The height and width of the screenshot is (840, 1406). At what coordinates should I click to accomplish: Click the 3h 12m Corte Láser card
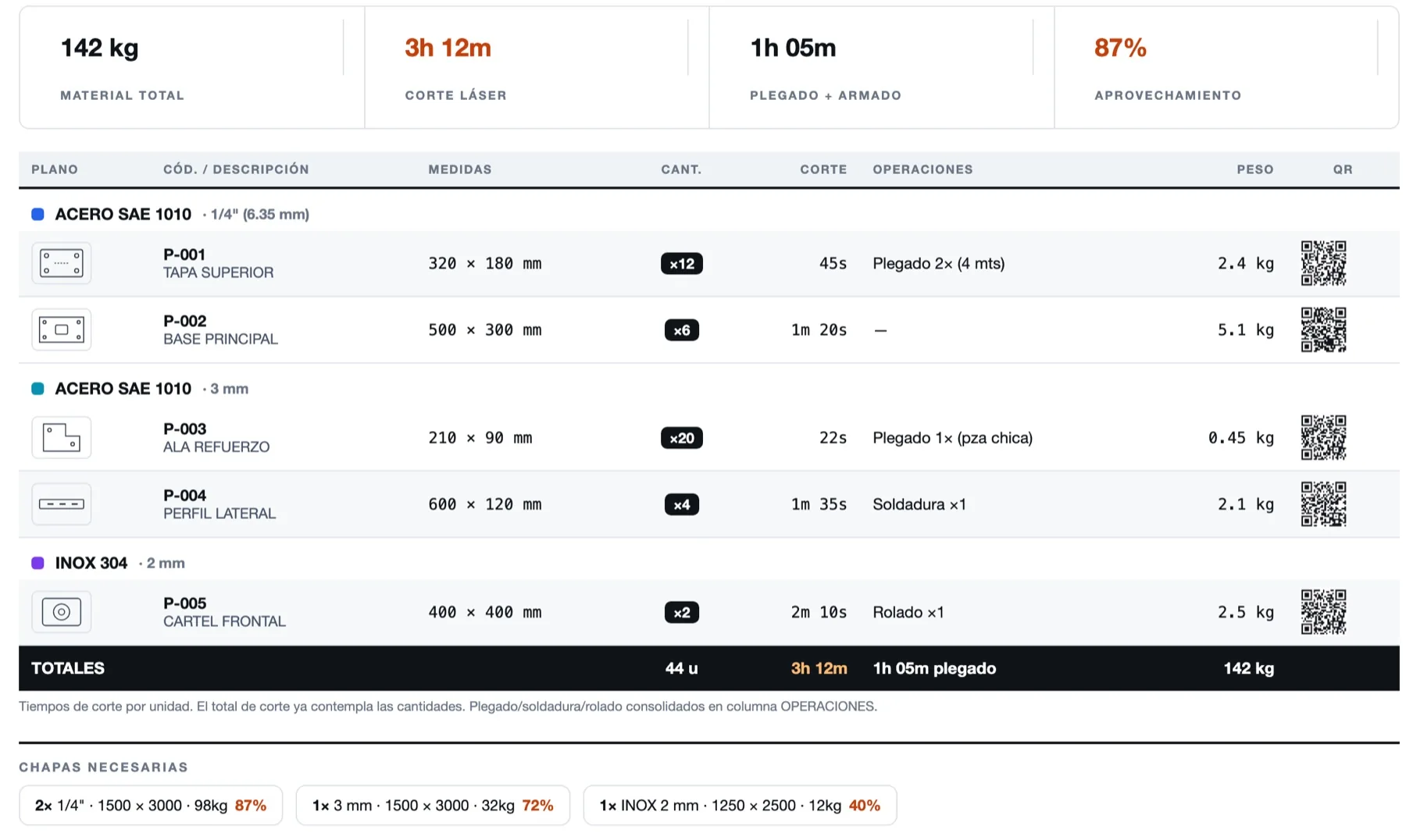pos(537,68)
